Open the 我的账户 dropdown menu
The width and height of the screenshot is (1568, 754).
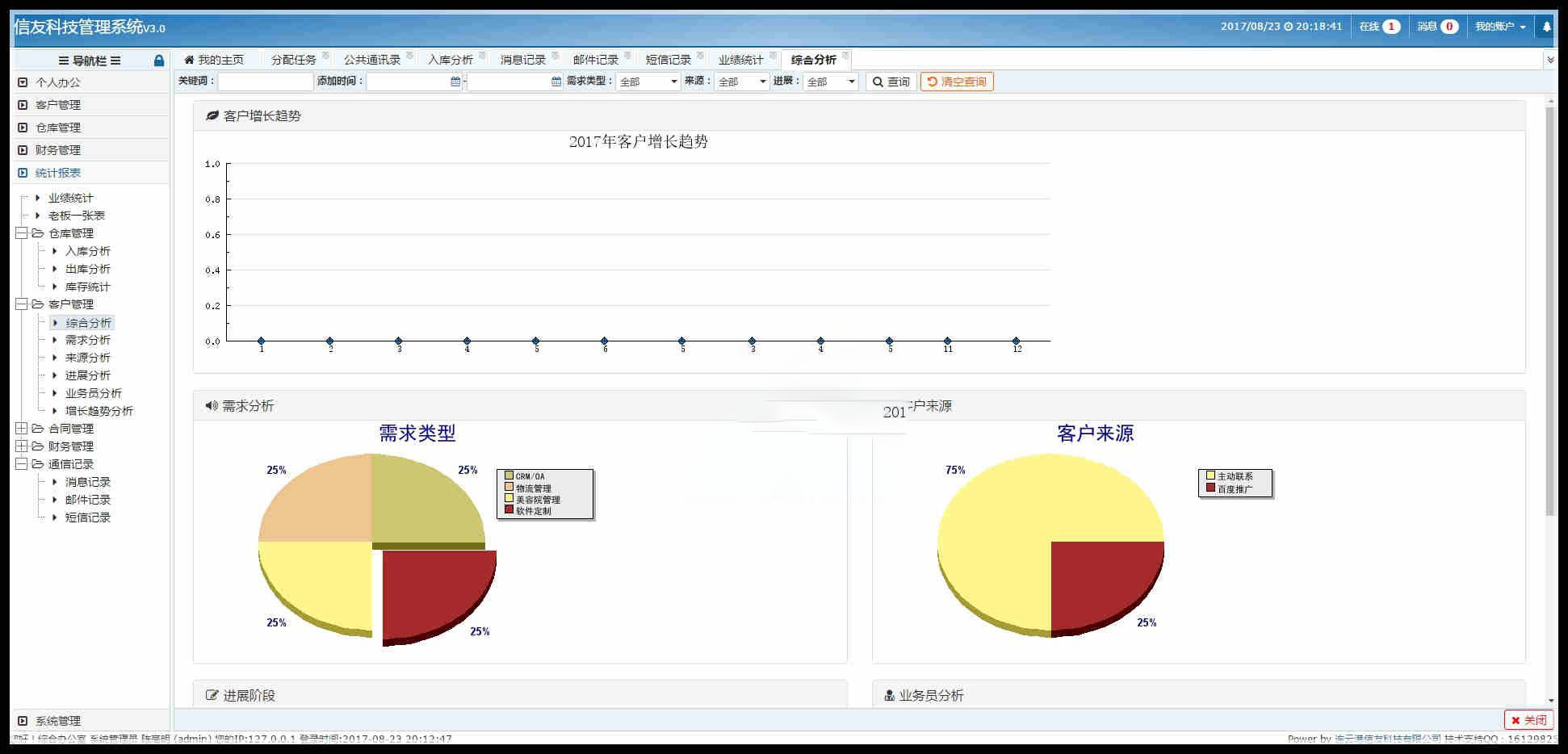1500,27
